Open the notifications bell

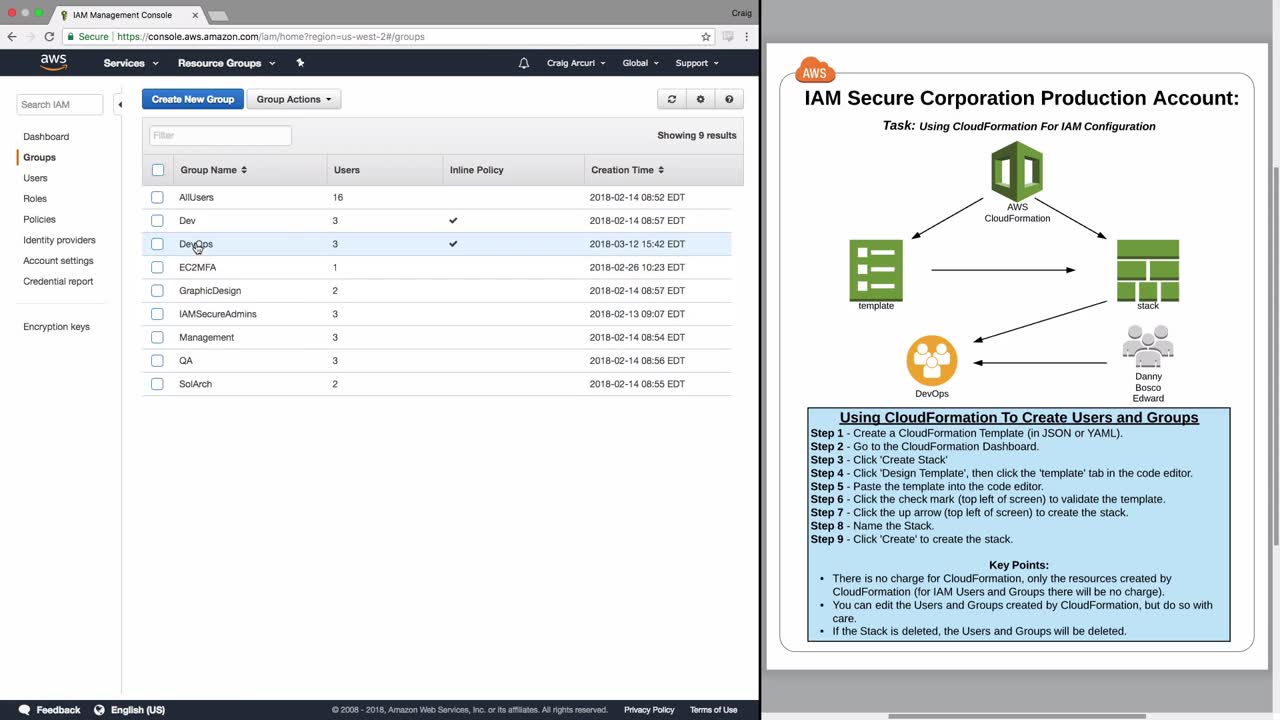(524, 63)
